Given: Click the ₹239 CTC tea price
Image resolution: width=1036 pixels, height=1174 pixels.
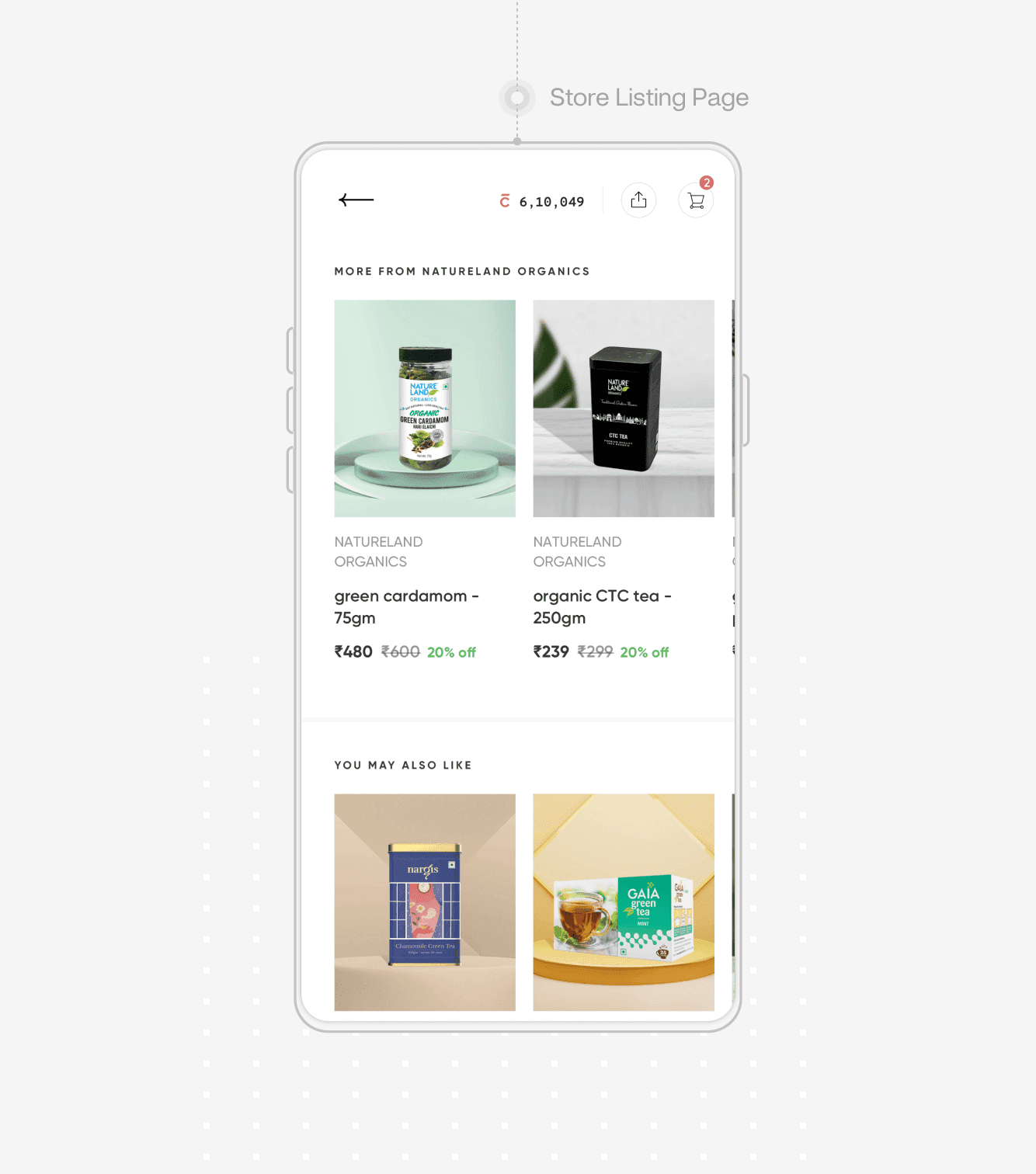Looking at the screenshot, I should (x=551, y=652).
